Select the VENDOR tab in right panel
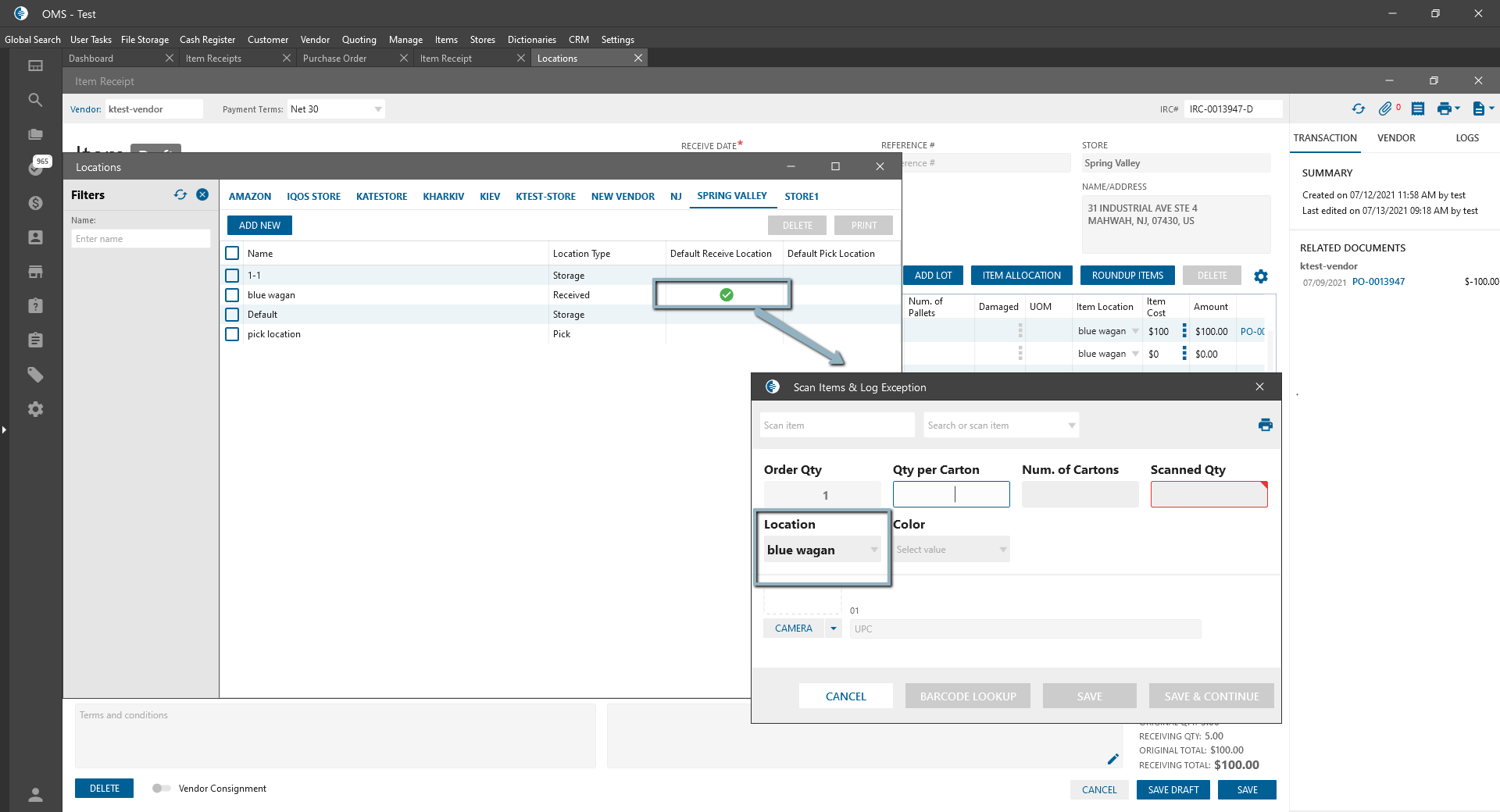The image size is (1500, 812). tap(1396, 138)
